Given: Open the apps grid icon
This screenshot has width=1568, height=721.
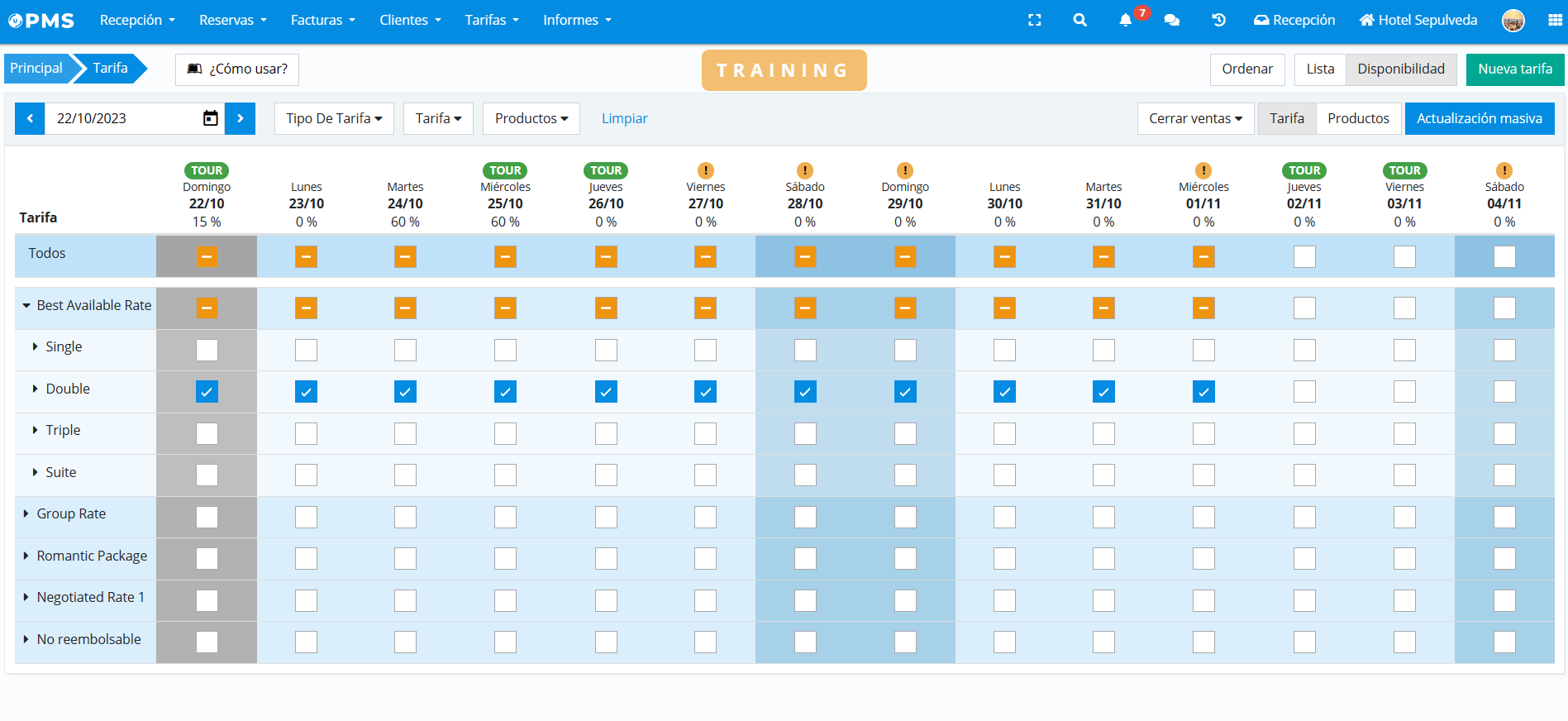Looking at the screenshot, I should pyautogui.click(x=1555, y=20).
